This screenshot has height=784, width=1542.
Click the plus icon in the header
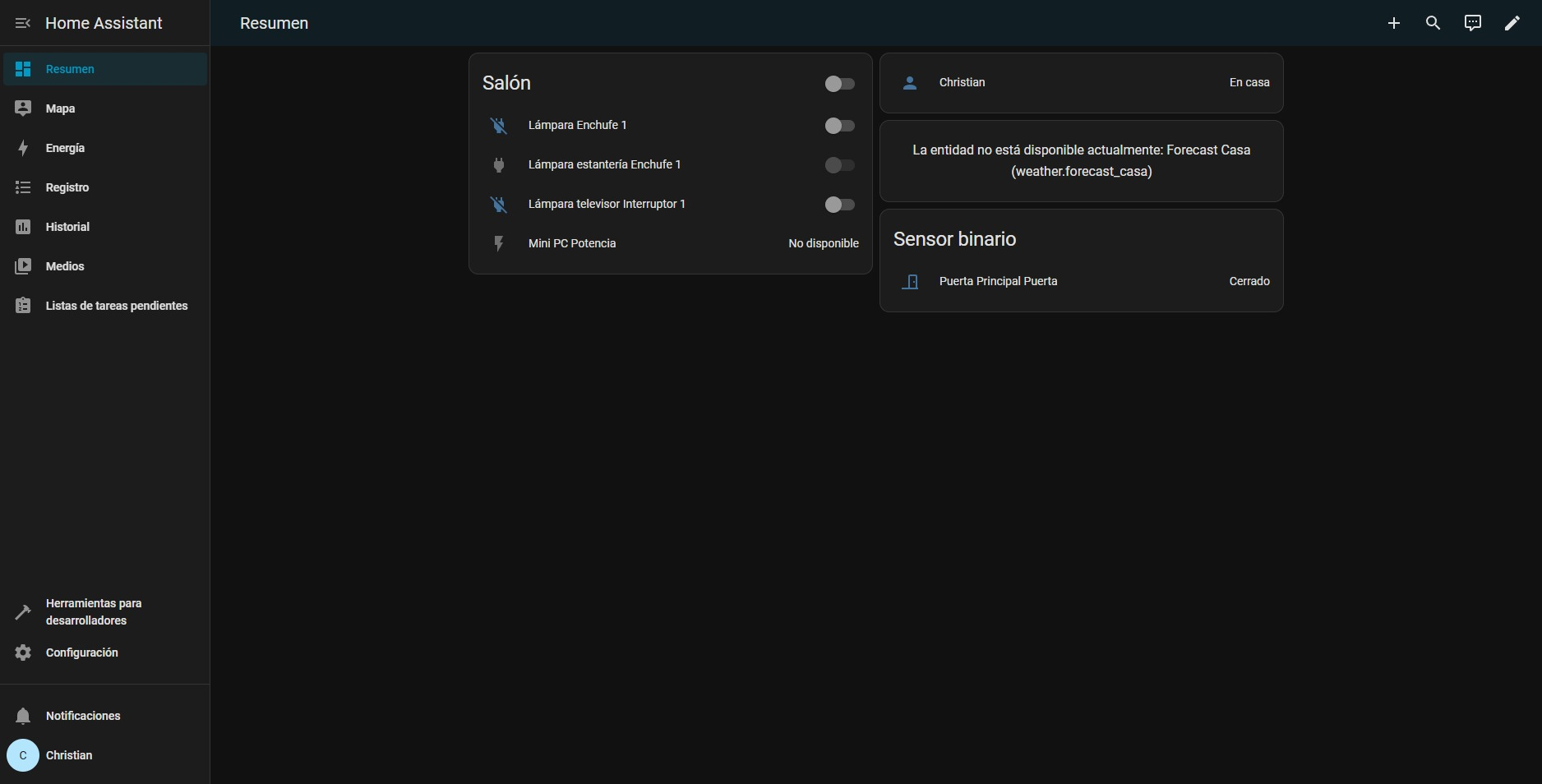tap(1393, 23)
